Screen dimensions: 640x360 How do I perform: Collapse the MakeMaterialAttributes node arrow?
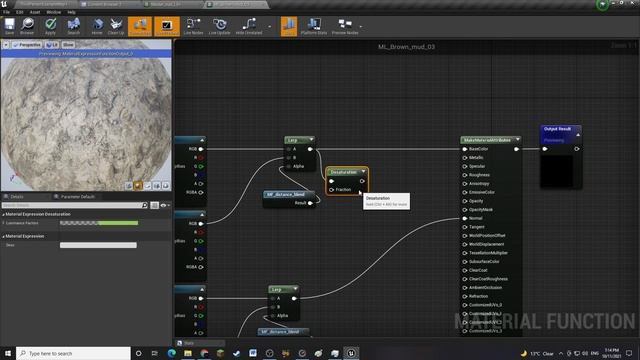click(x=518, y=140)
